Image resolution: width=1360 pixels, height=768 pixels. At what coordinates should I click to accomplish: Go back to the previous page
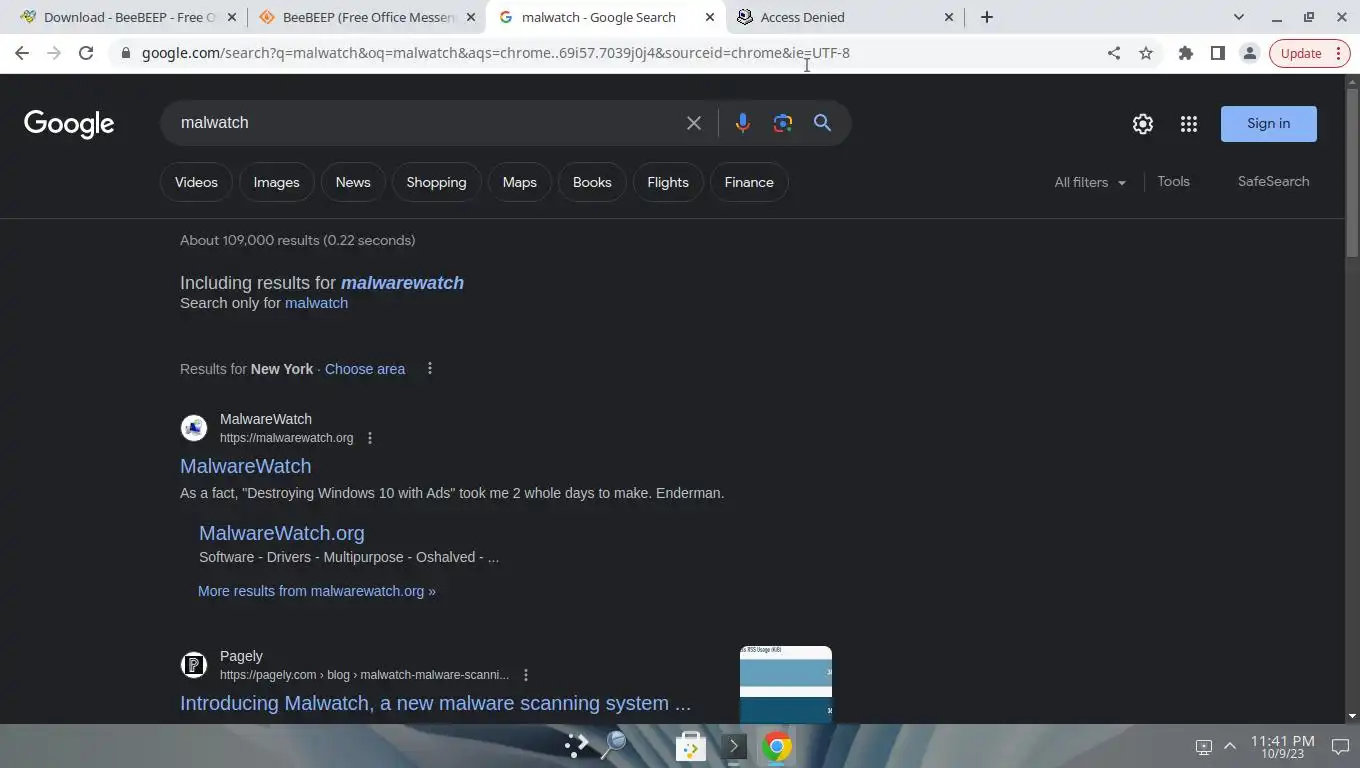[22, 53]
